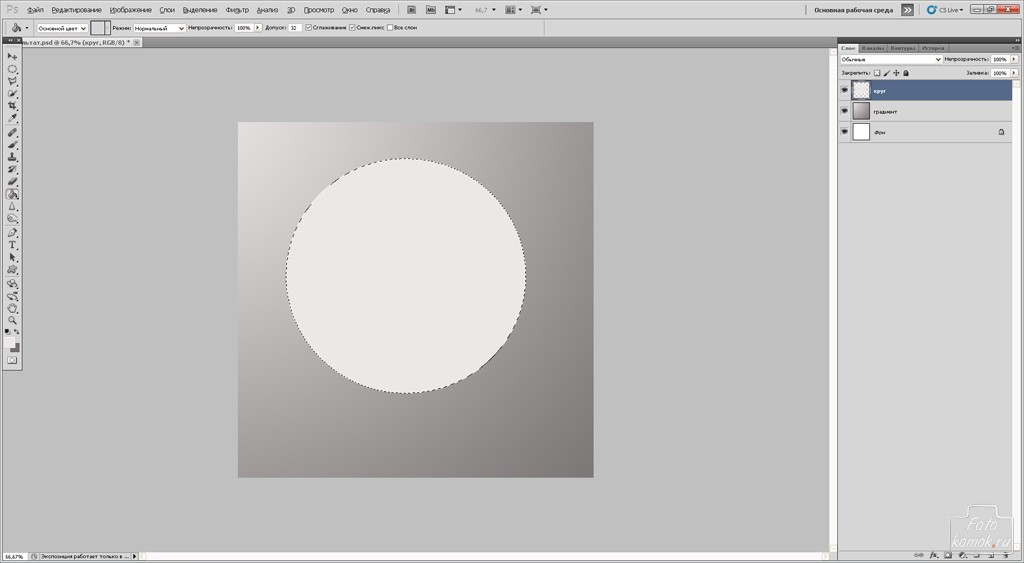Open the layer Непрозрачность slider arrow
This screenshot has height=563, width=1024.
[x=1014, y=59]
